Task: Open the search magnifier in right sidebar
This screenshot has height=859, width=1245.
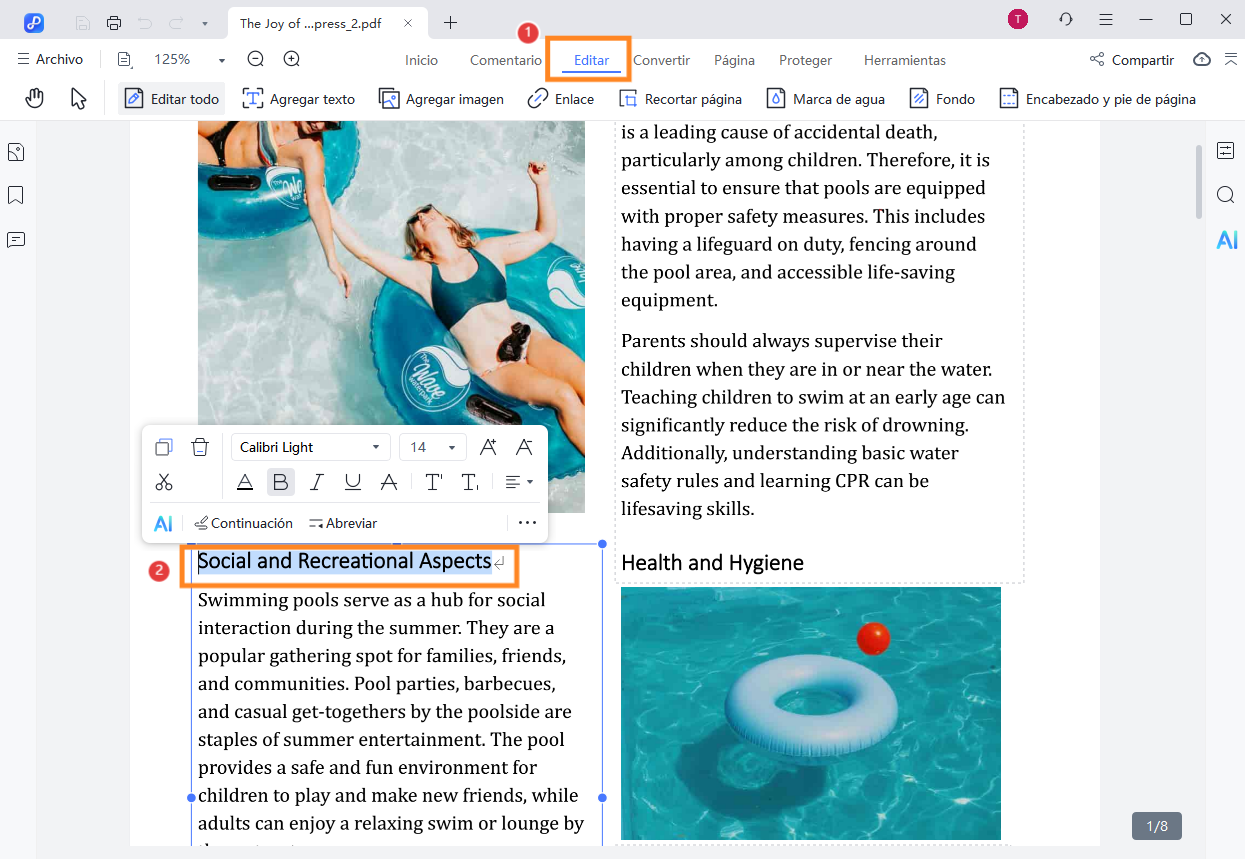Action: coord(1225,195)
